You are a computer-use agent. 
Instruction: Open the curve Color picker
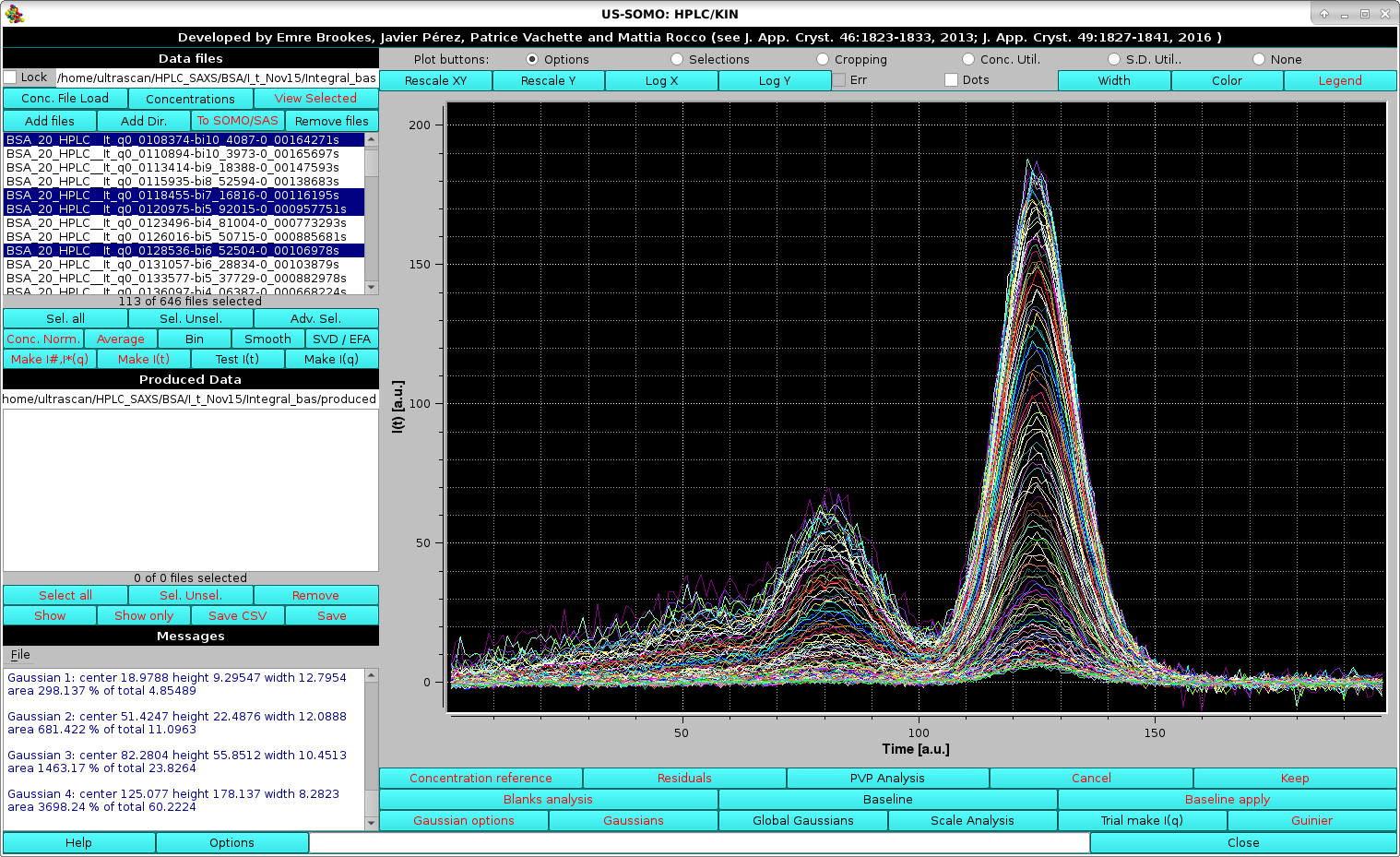[1227, 80]
